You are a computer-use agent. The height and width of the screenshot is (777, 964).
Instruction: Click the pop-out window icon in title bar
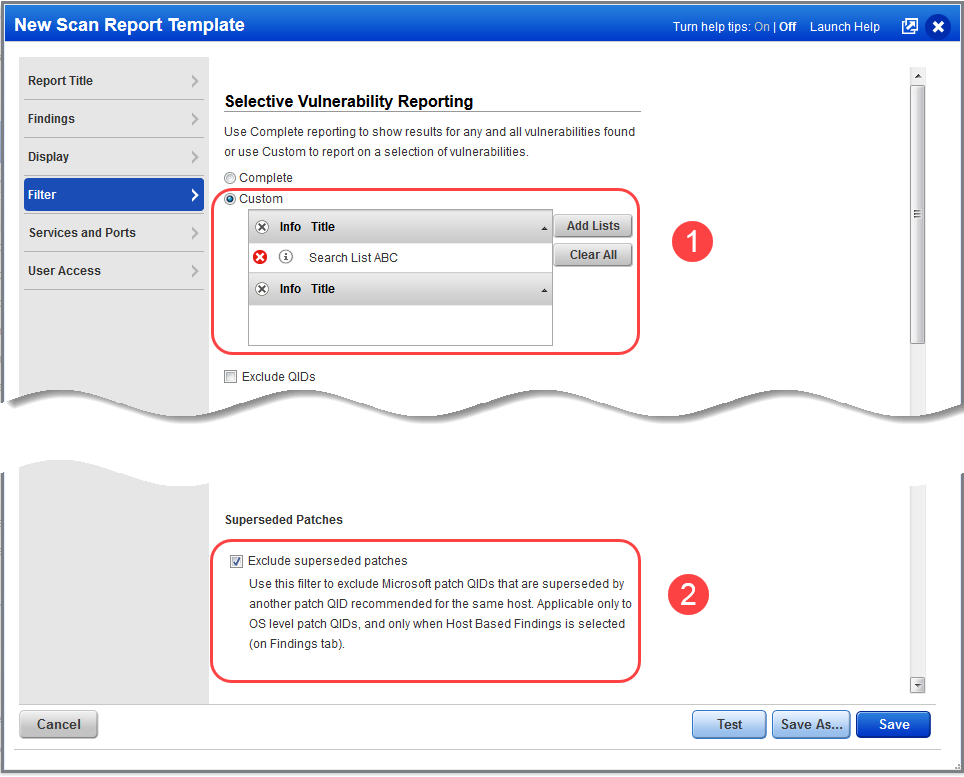pyautogui.click(x=910, y=26)
